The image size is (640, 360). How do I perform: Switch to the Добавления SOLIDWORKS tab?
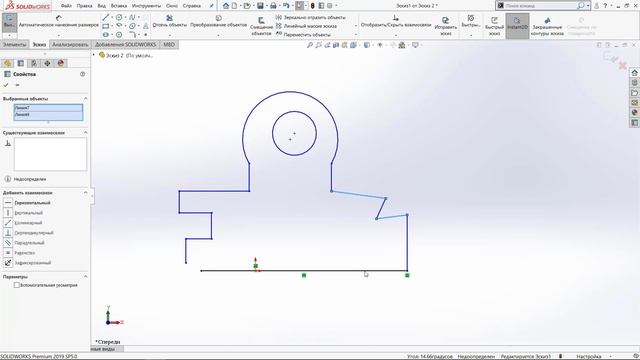click(125, 44)
